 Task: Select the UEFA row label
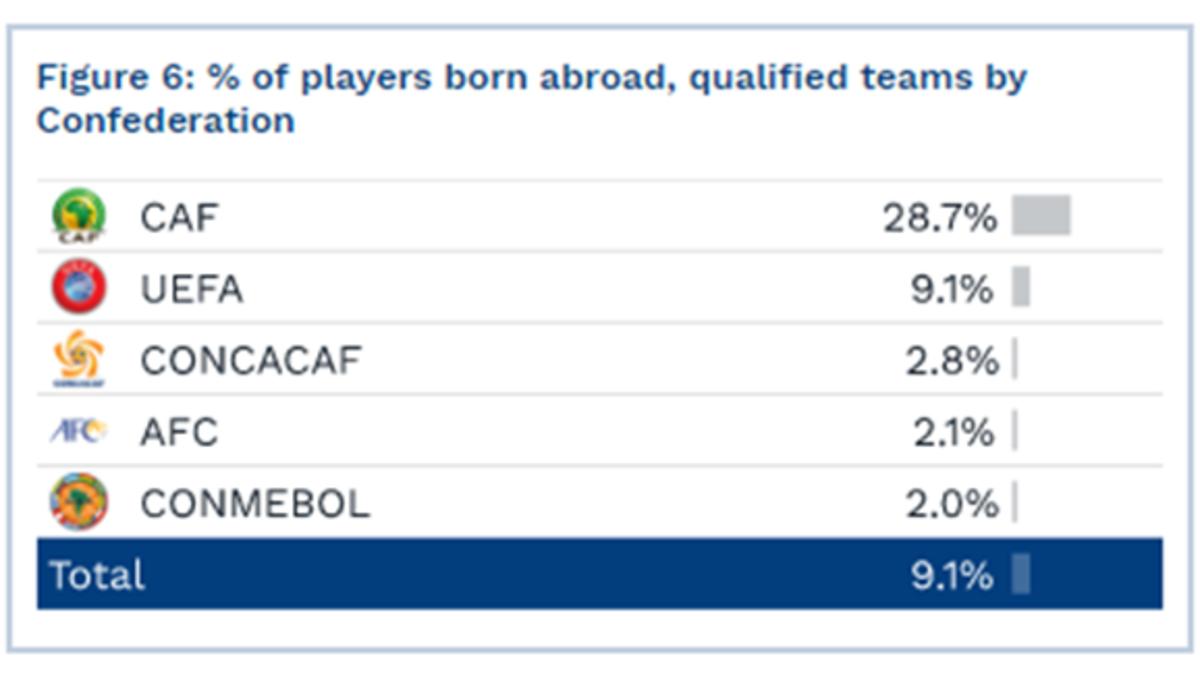coord(191,290)
